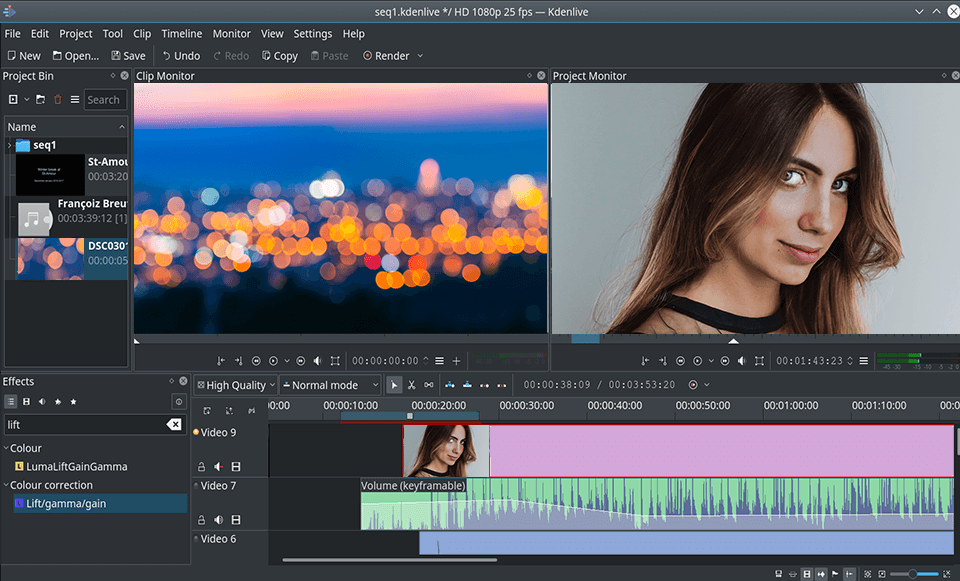The width and height of the screenshot is (960, 581).
Task: Select the Spacer tool
Action: (x=427, y=384)
